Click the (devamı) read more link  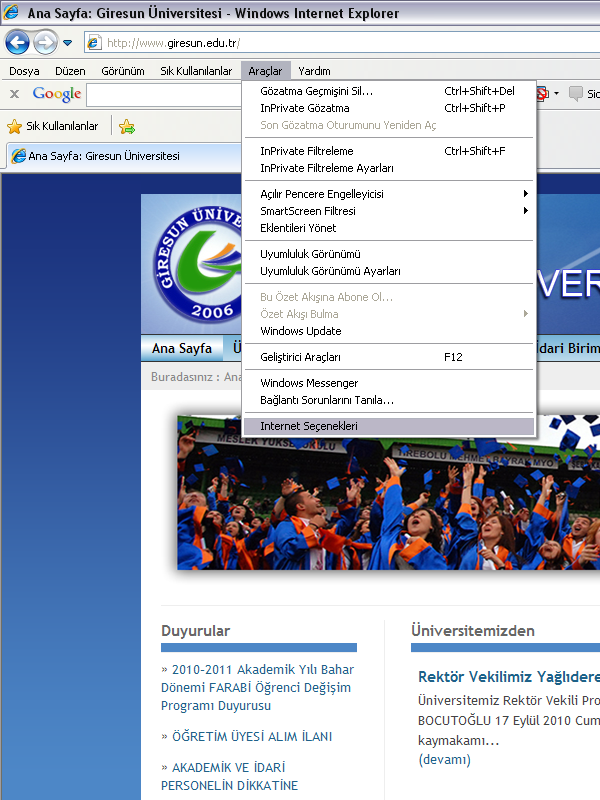(x=444, y=760)
